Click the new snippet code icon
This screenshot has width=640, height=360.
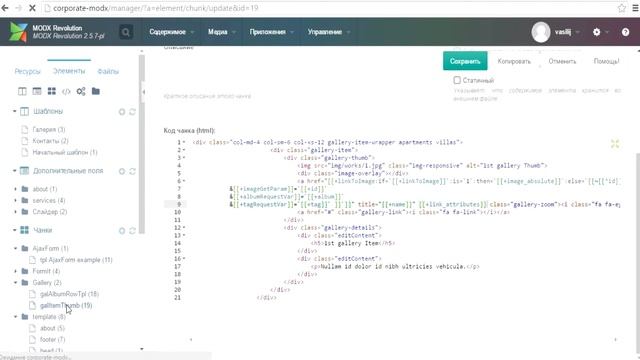point(66,91)
